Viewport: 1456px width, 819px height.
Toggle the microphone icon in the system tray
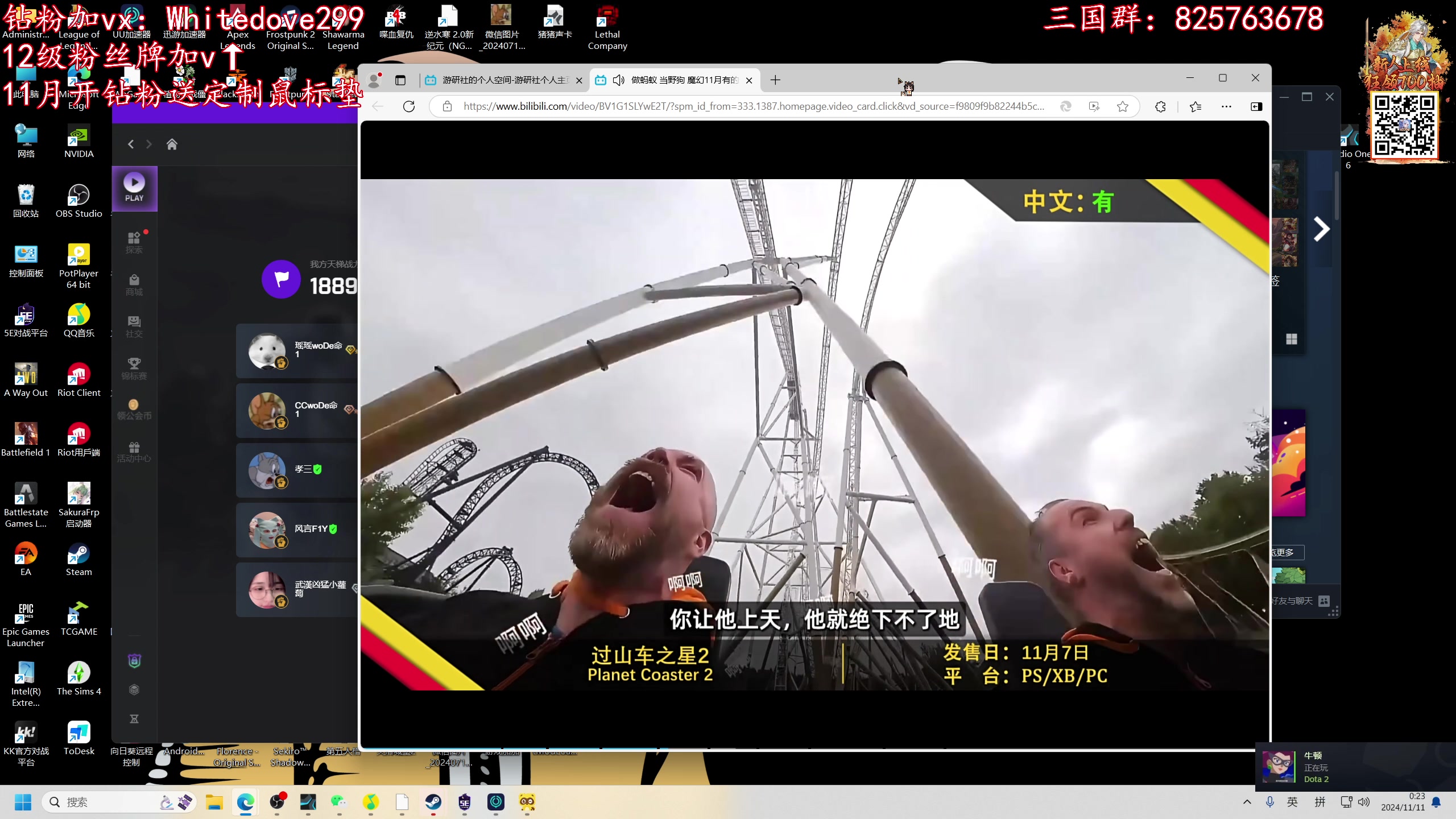pos(1269,802)
